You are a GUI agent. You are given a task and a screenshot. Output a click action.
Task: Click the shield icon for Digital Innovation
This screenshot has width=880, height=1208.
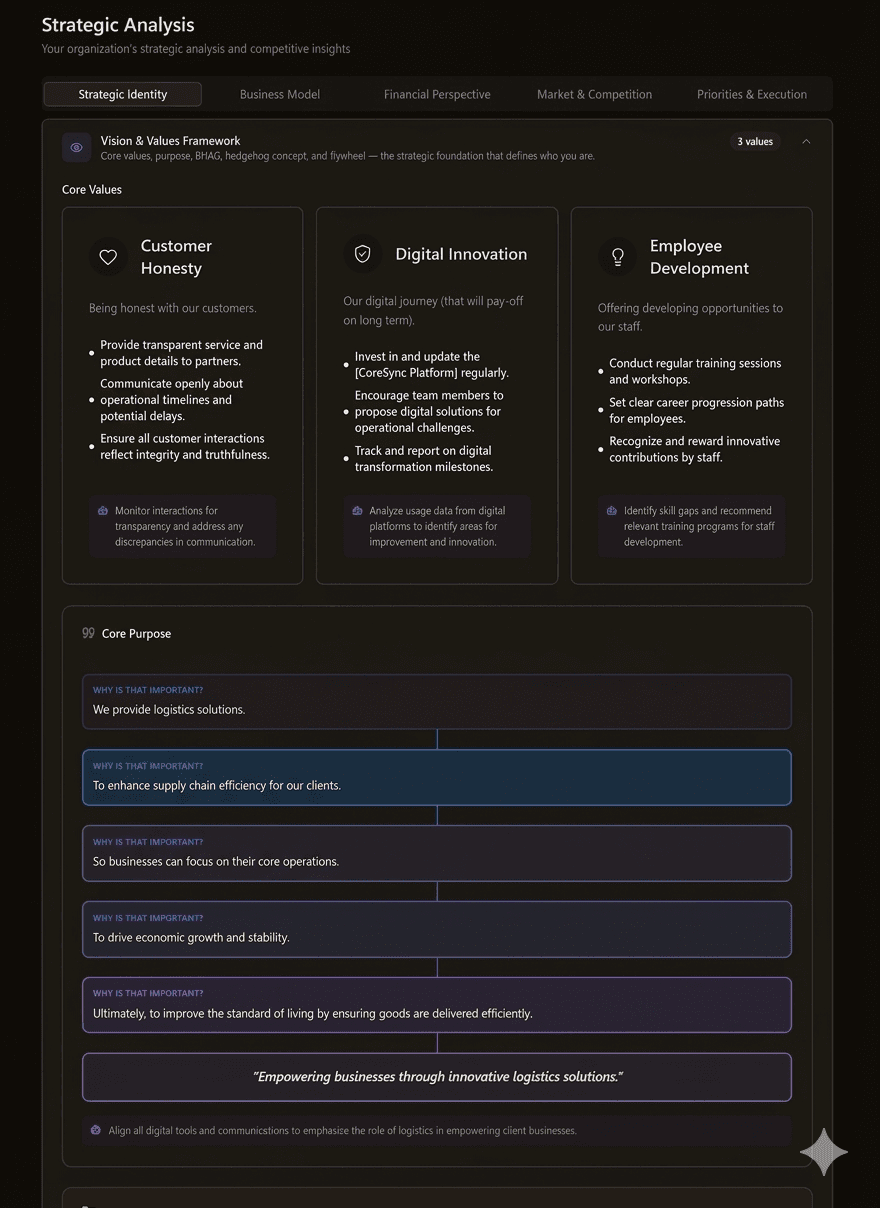click(363, 254)
